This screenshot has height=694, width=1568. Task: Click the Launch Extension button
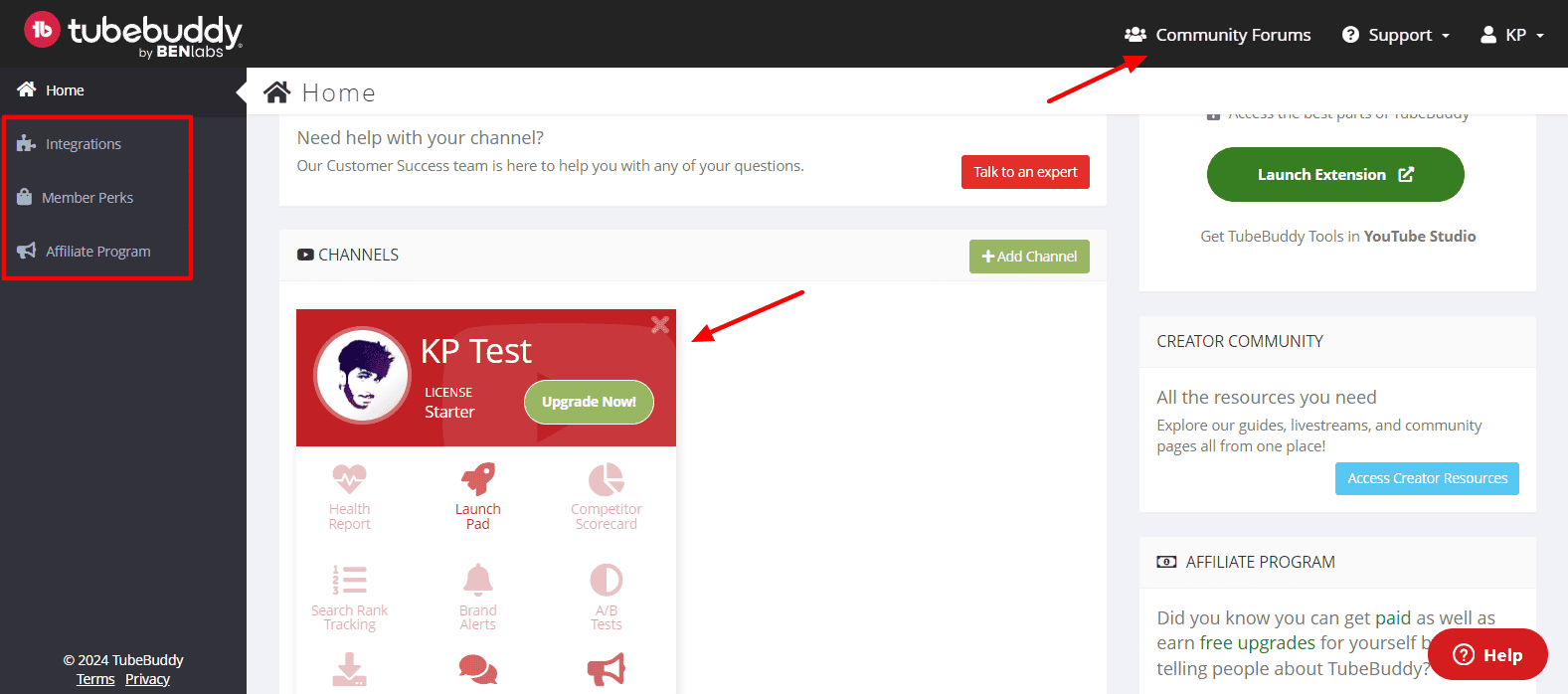pos(1334,175)
